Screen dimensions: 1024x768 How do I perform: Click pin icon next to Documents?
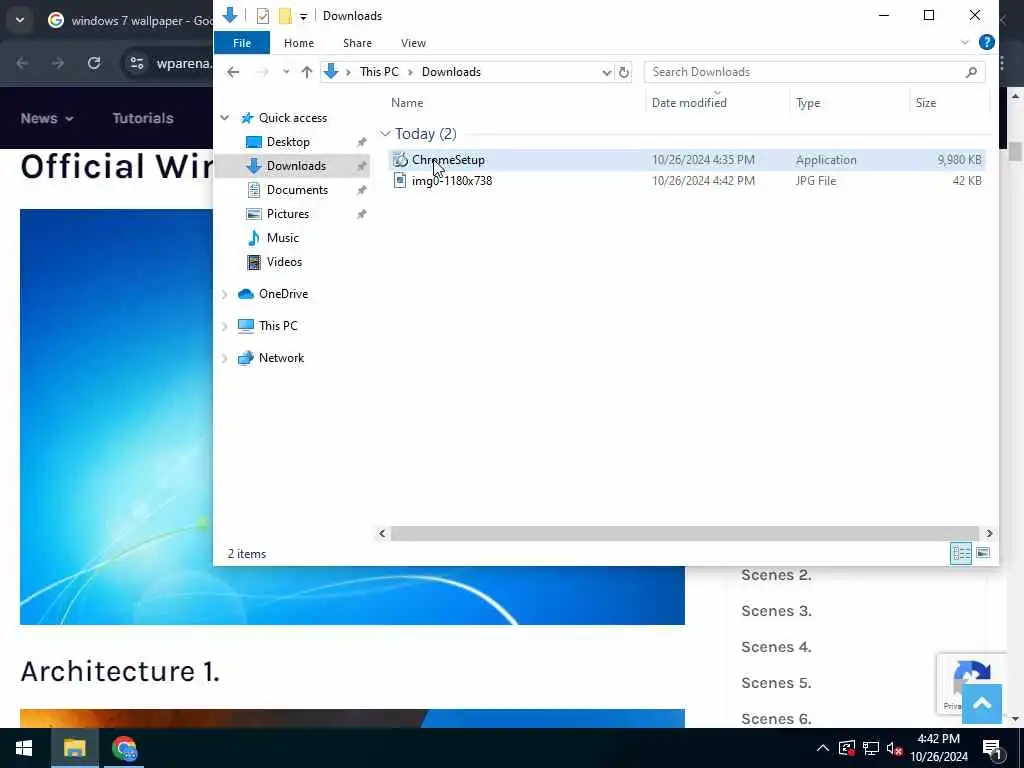[361, 191]
